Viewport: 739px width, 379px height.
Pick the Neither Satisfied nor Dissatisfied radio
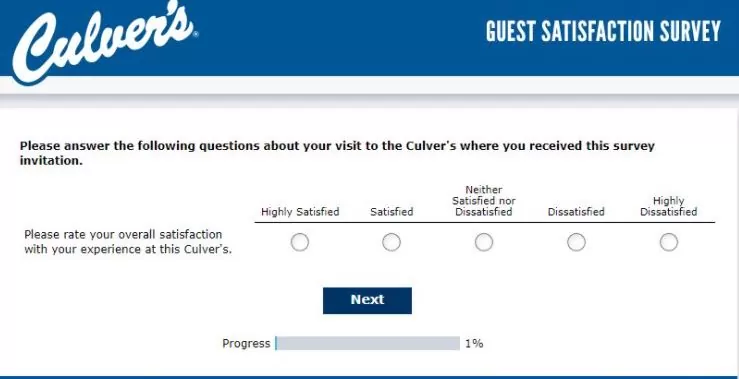484,242
